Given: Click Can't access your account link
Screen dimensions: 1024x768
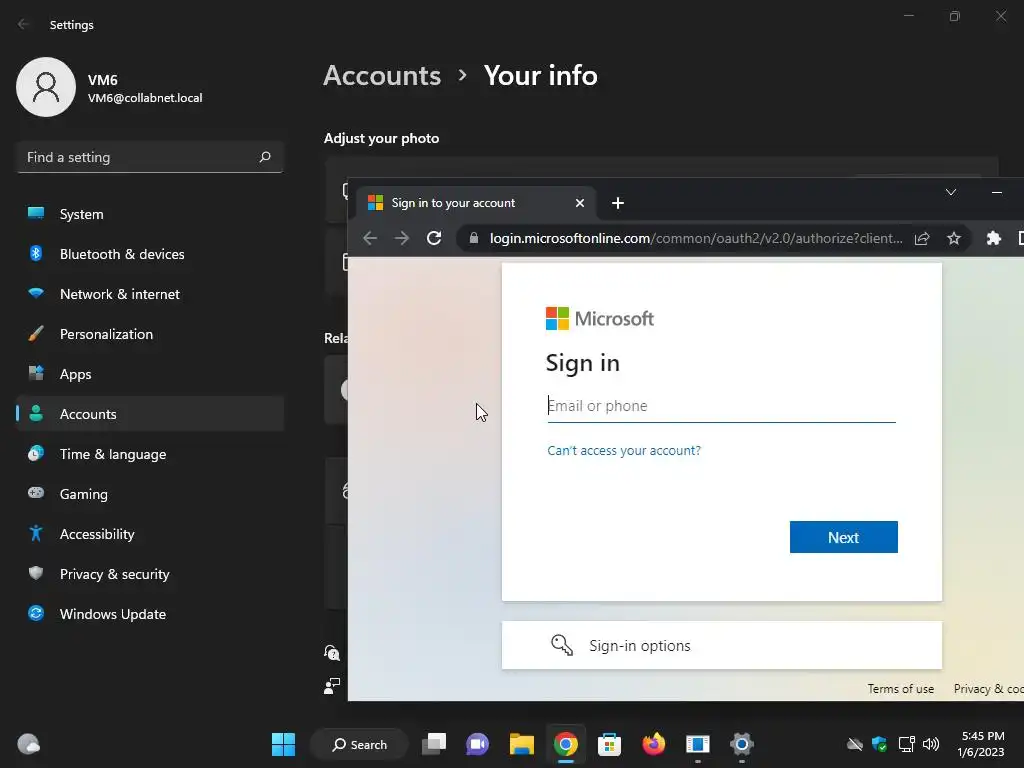Looking at the screenshot, I should [624, 451].
